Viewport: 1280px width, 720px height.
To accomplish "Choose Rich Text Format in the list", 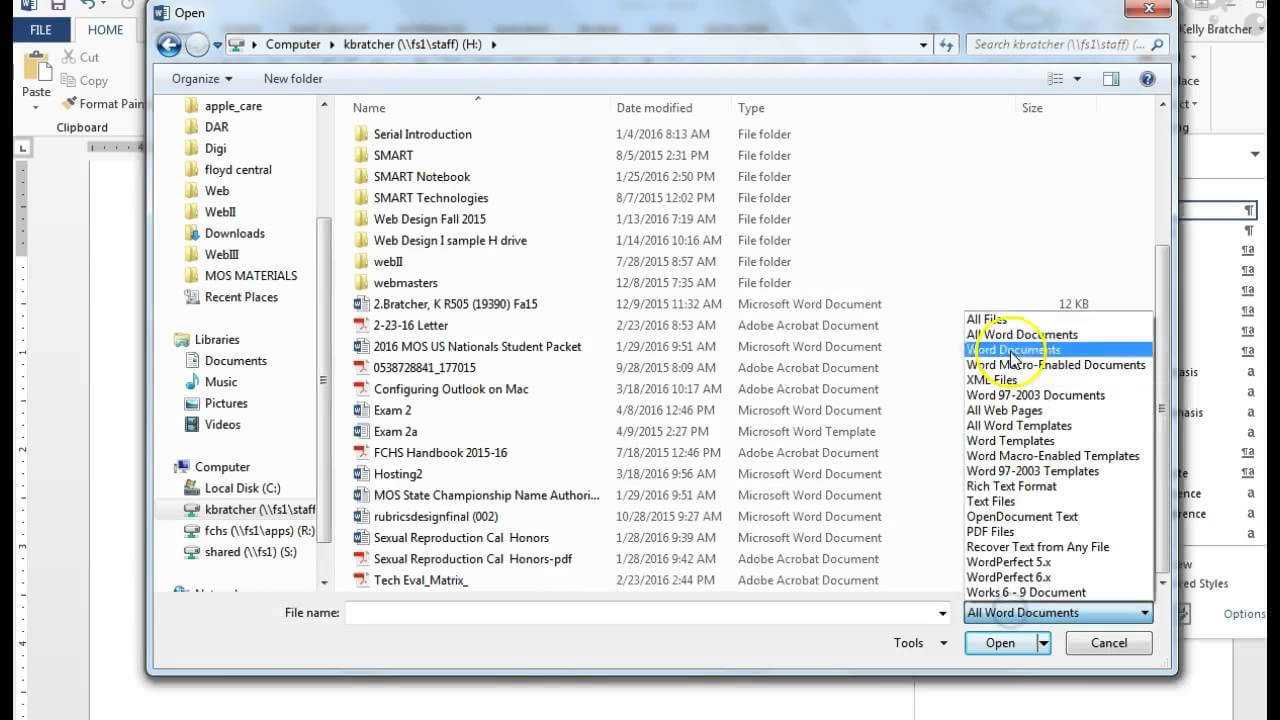I will click(1011, 486).
